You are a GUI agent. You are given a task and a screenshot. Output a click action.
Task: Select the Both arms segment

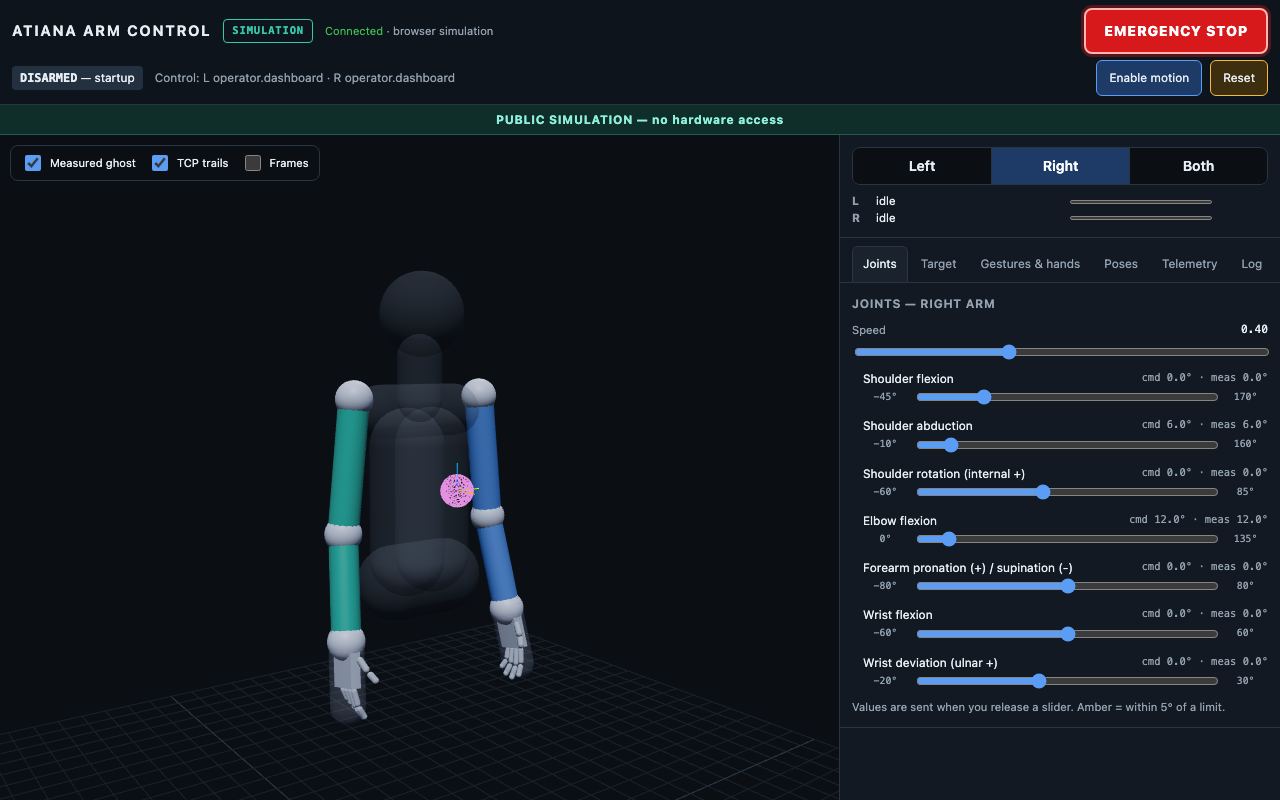pyautogui.click(x=1198, y=166)
